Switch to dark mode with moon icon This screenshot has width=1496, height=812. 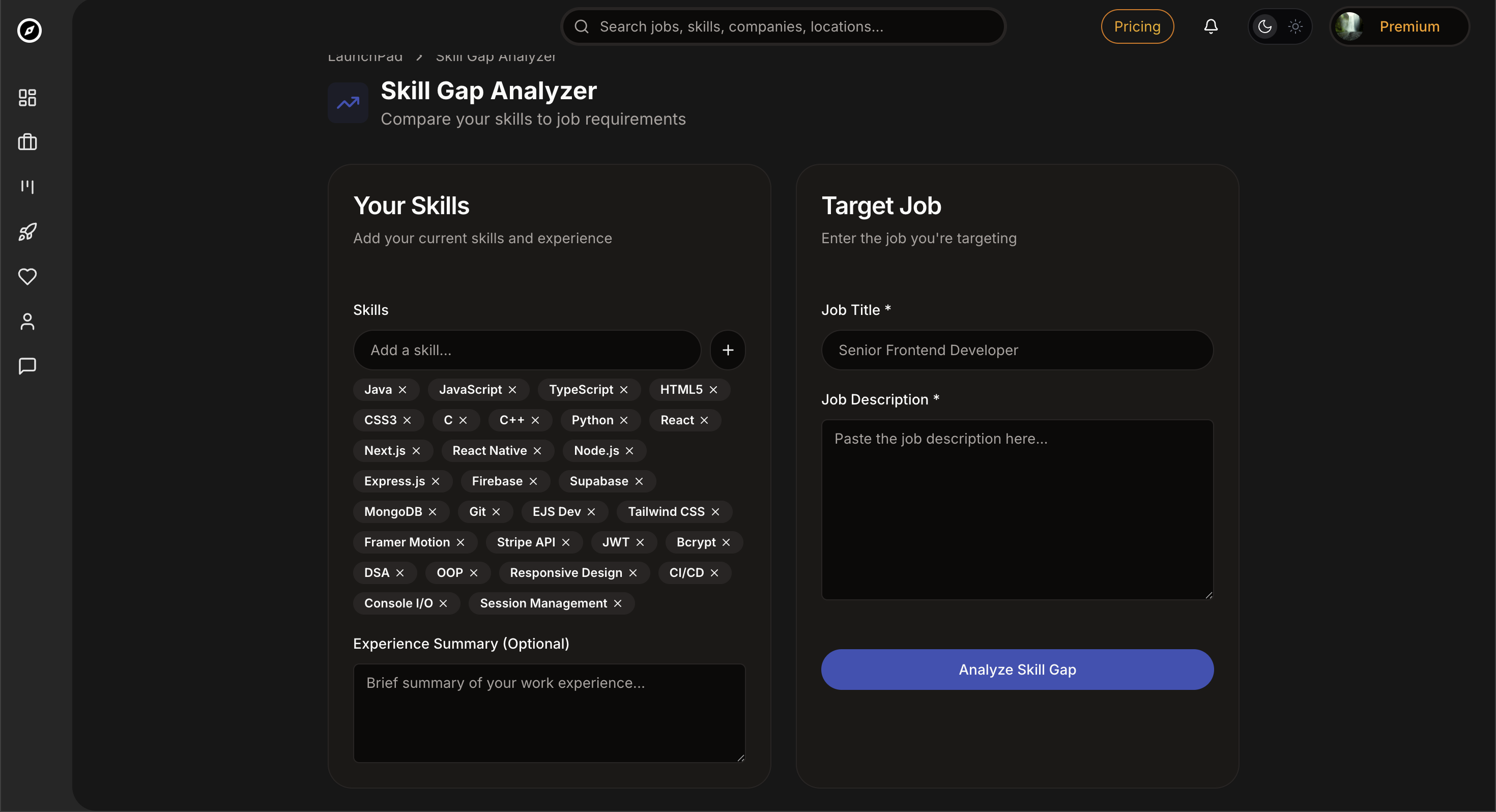tap(1265, 27)
